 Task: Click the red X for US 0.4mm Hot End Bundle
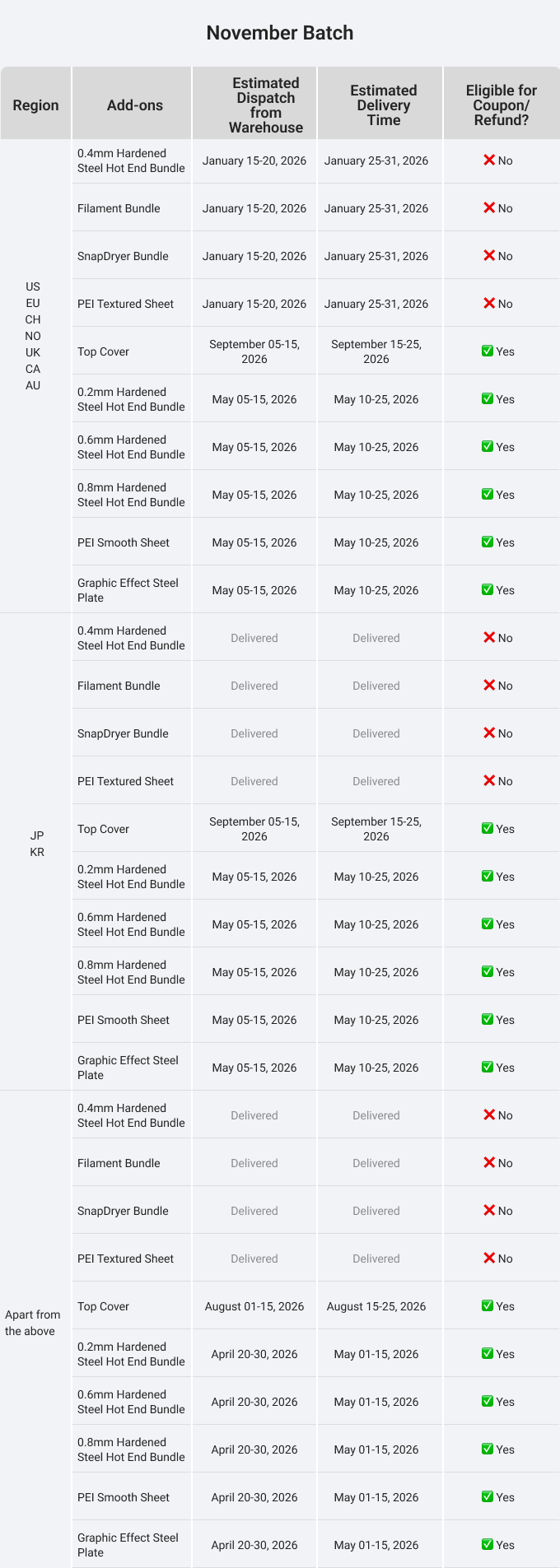pos(489,161)
